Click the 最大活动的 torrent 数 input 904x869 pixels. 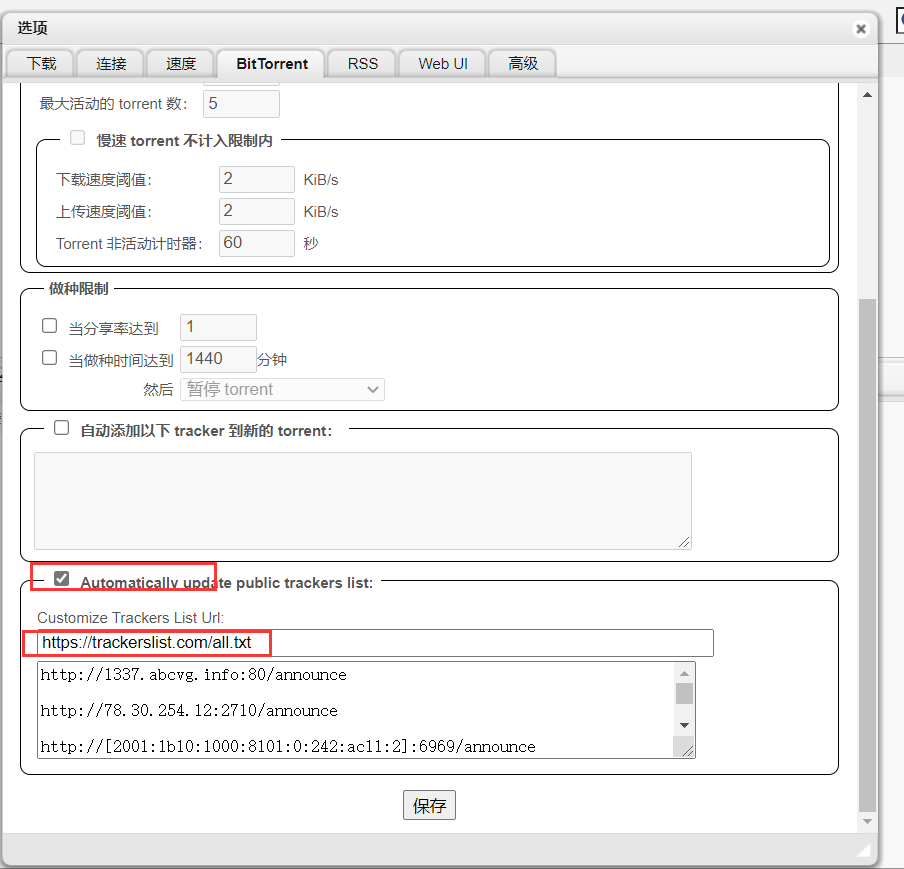(x=241, y=103)
